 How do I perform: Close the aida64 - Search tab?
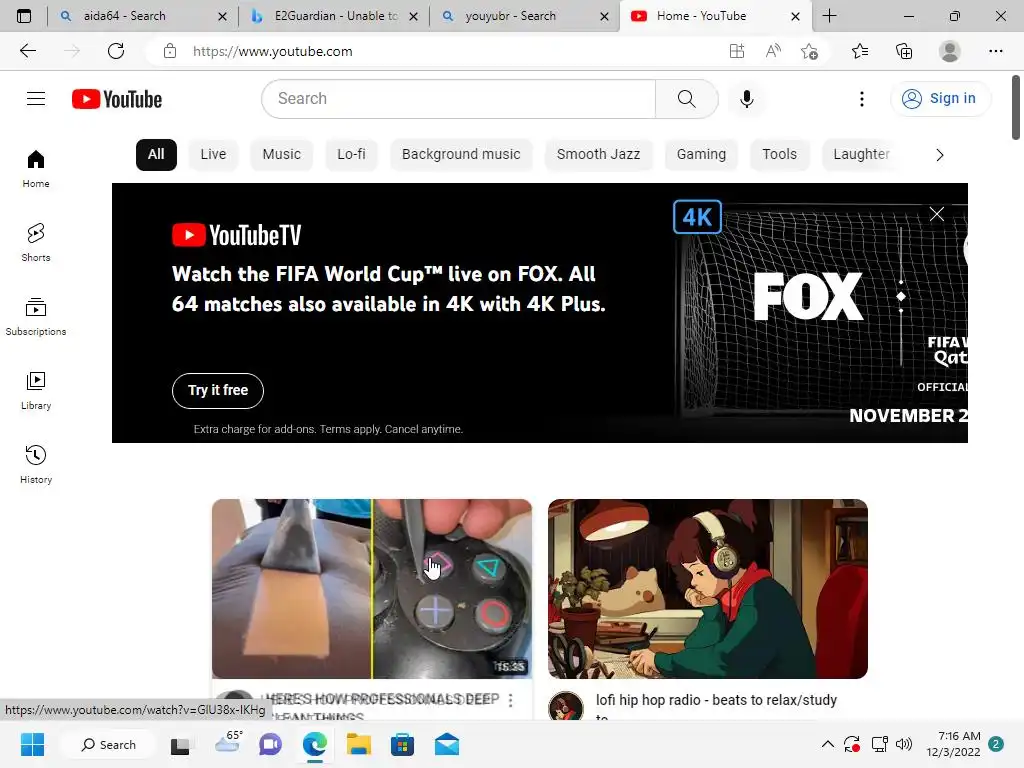(222, 16)
